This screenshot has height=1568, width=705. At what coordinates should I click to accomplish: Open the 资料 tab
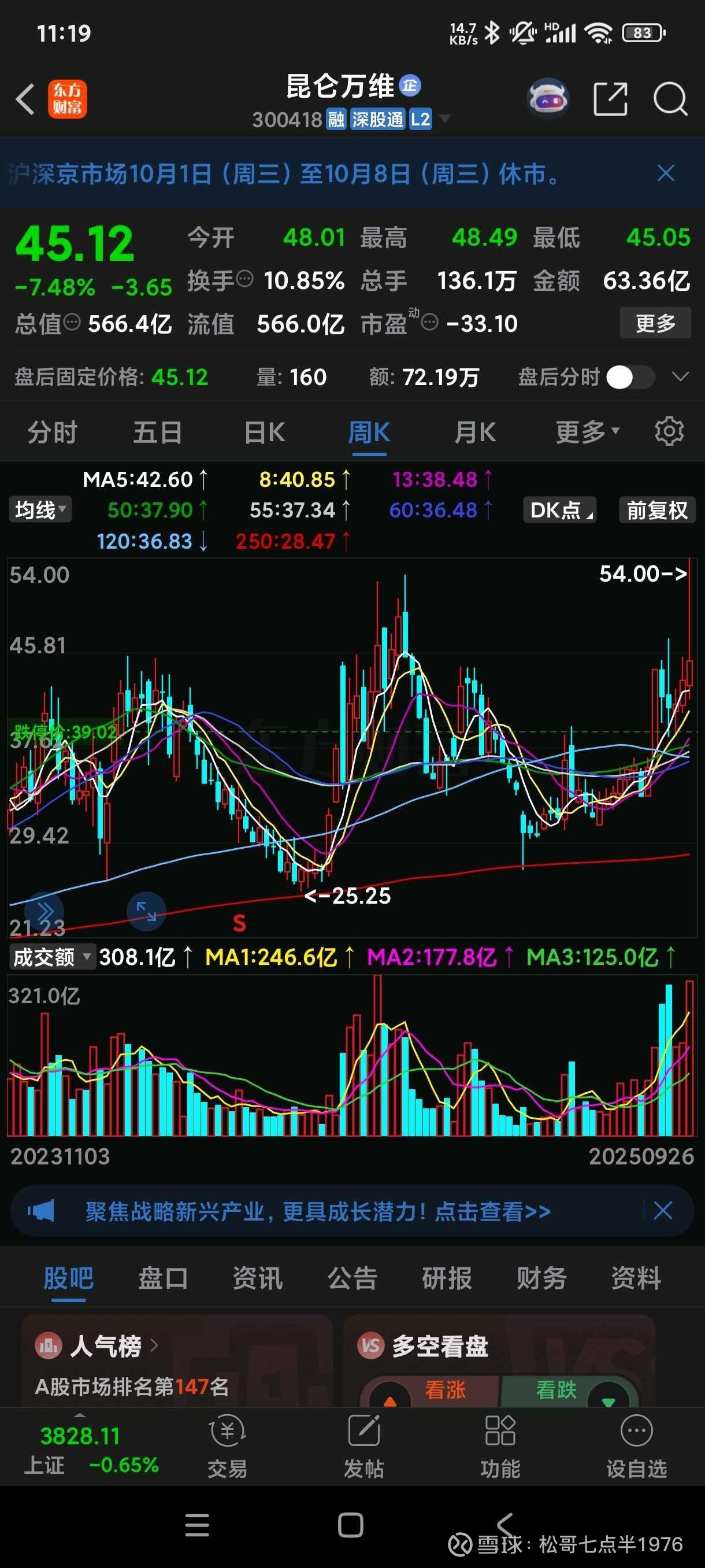(x=636, y=1278)
